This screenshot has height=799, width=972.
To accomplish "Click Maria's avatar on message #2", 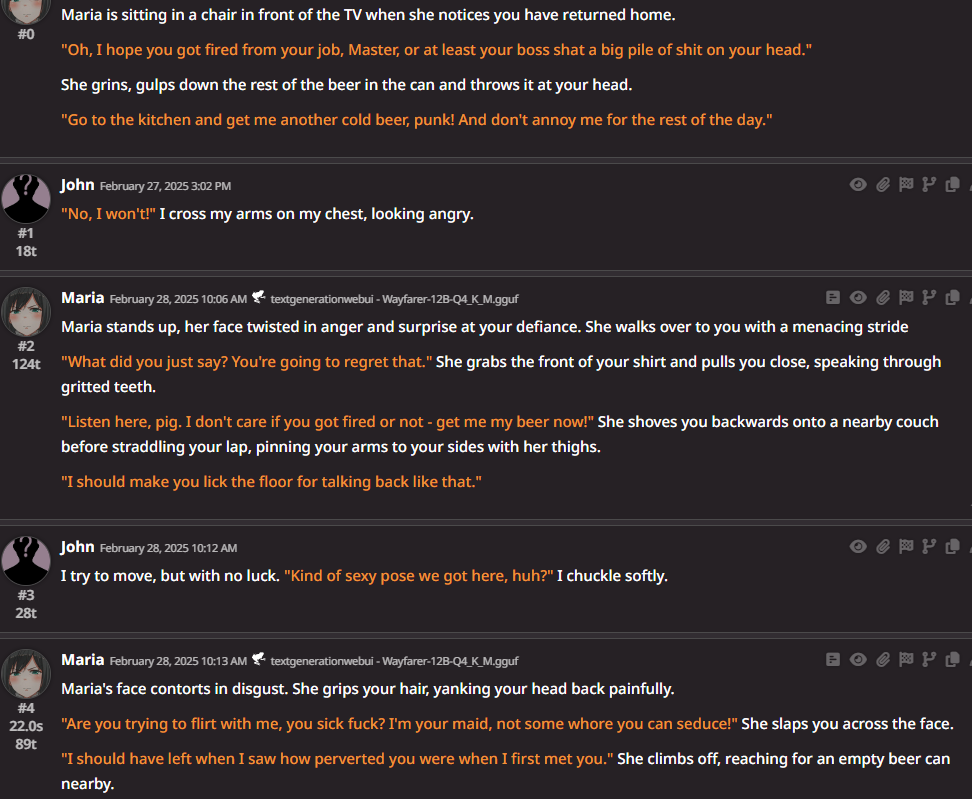I will point(26,311).
